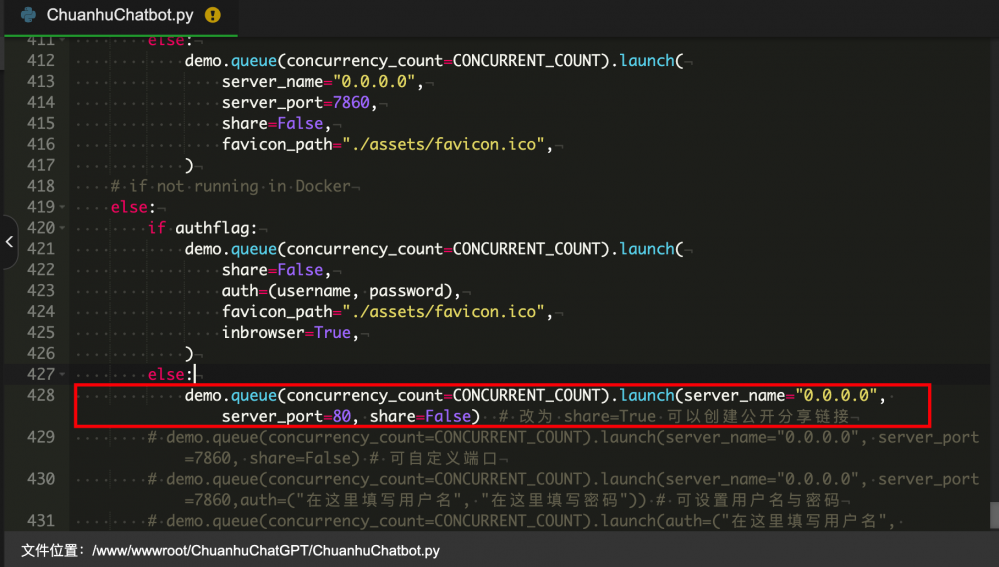Collapse the else block at line 419

pos(63,208)
